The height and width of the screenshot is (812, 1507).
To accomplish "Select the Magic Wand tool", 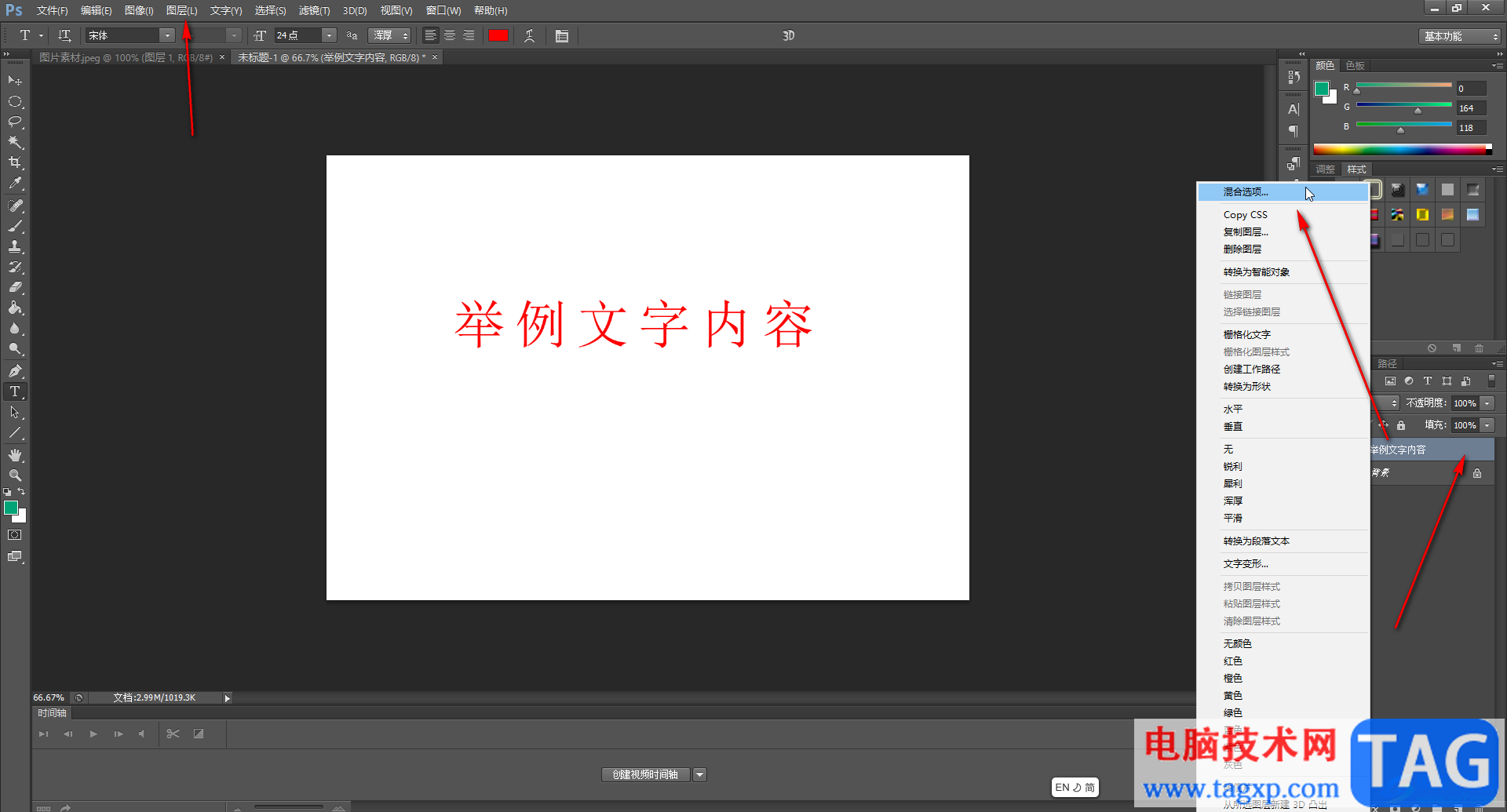I will pos(15,143).
